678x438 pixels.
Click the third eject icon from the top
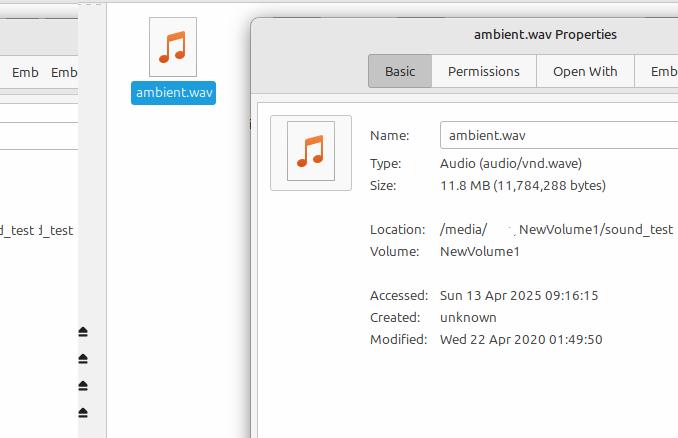pyautogui.click(x=83, y=385)
